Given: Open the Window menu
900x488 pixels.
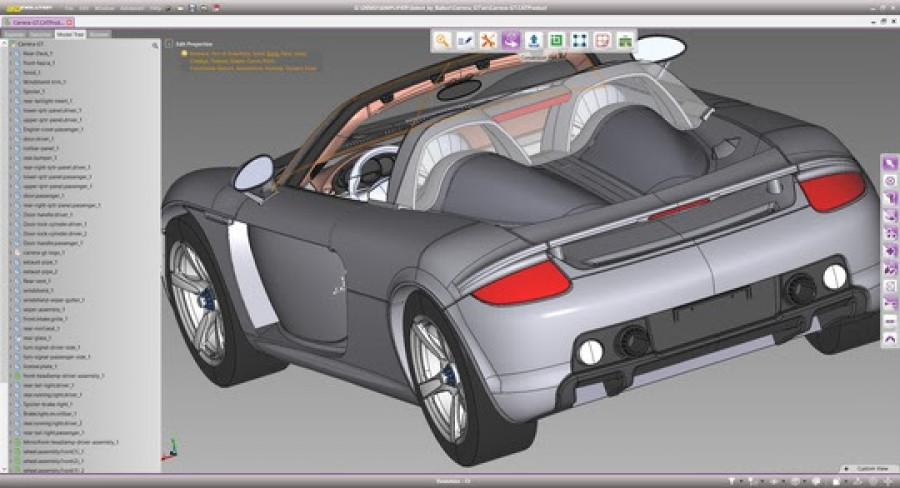Looking at the screenshot, I should tap(104, 9).
